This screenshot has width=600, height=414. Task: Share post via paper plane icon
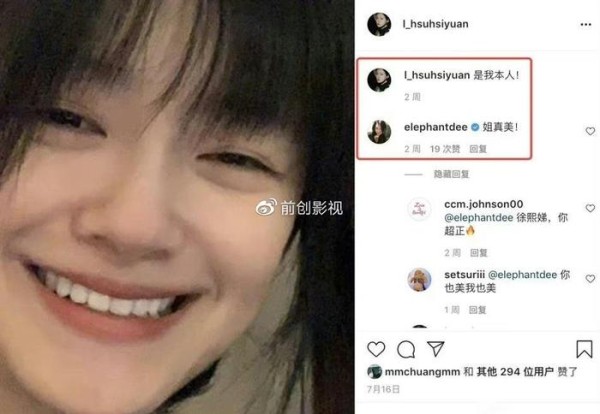click(x=435, y=349)
